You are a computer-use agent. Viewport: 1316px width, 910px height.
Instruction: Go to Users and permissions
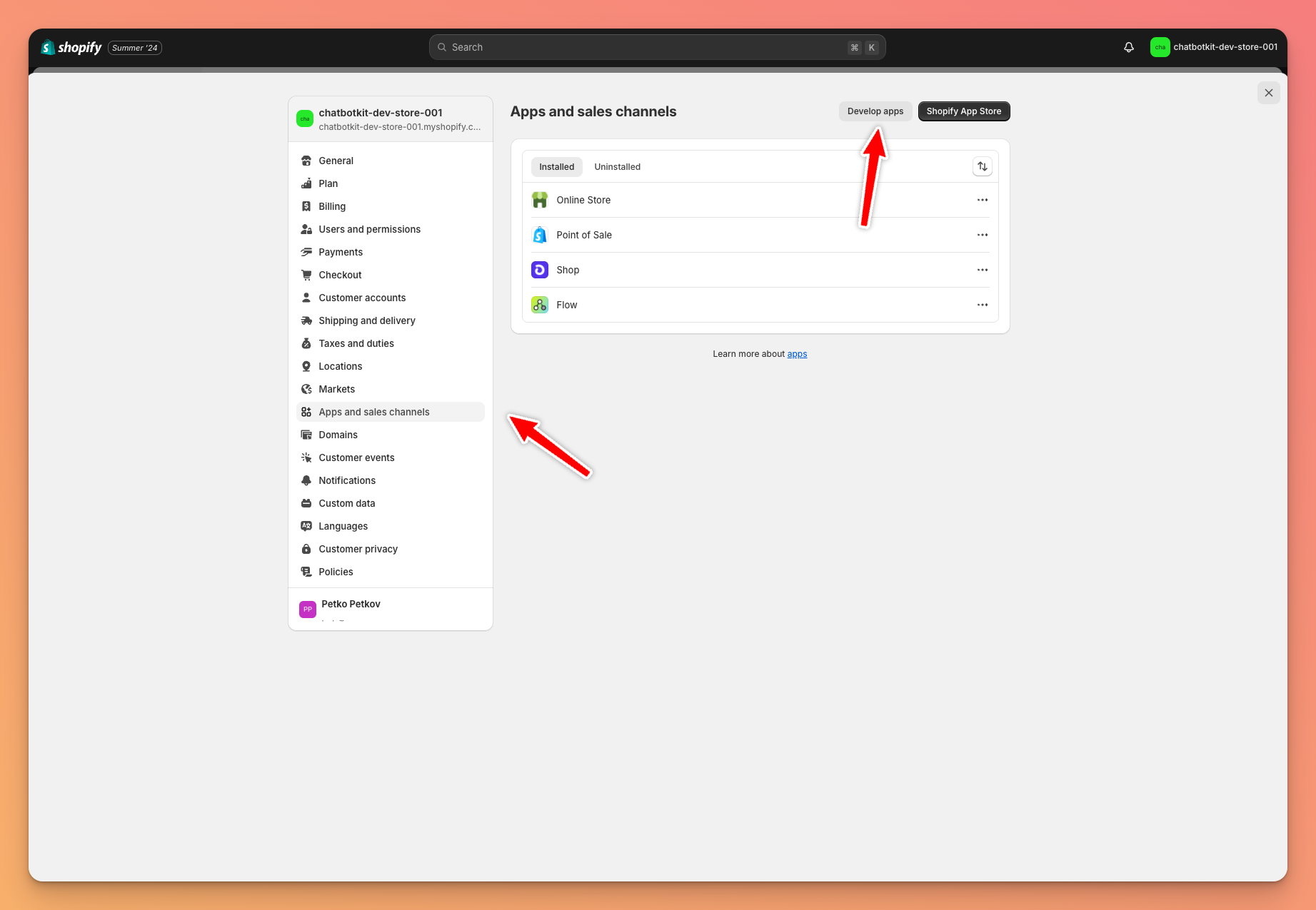click(x=390, y=229)
